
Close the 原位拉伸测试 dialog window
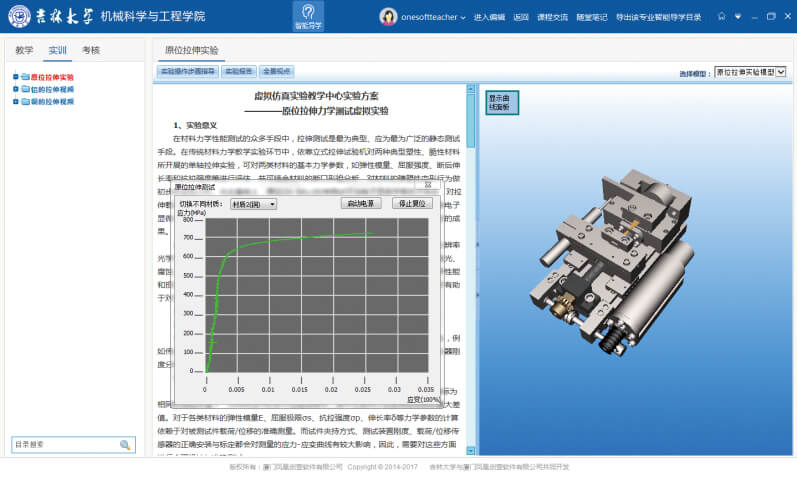[x=427, y=186]
